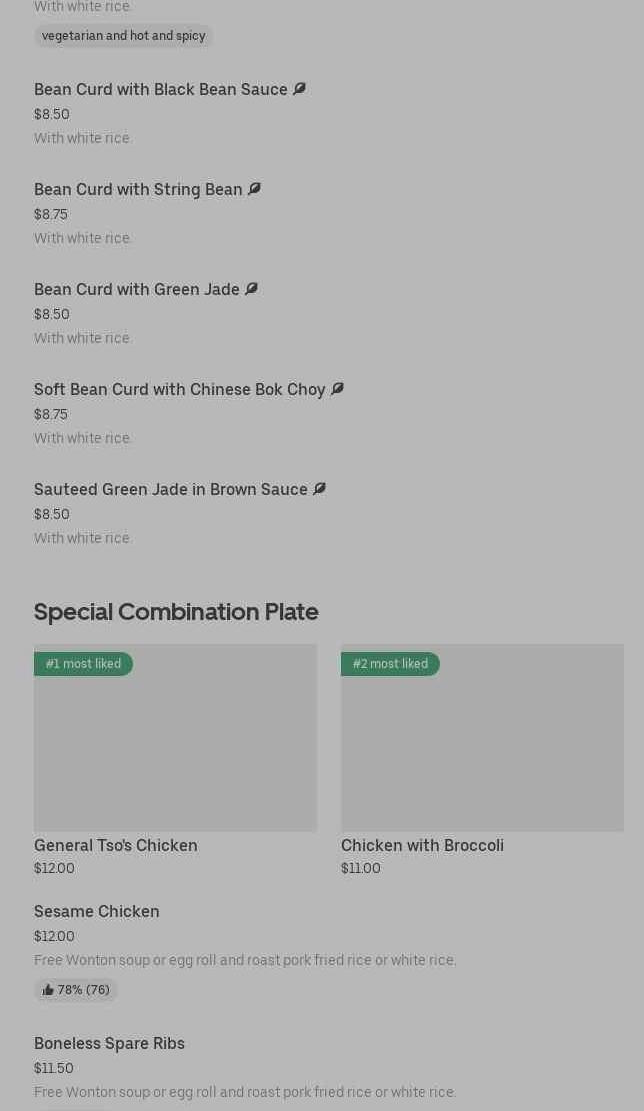The width and height of the screenshot is (644, 1111).
Task: Open Bean Curd with String Bean item
Action: coord(138,190)
